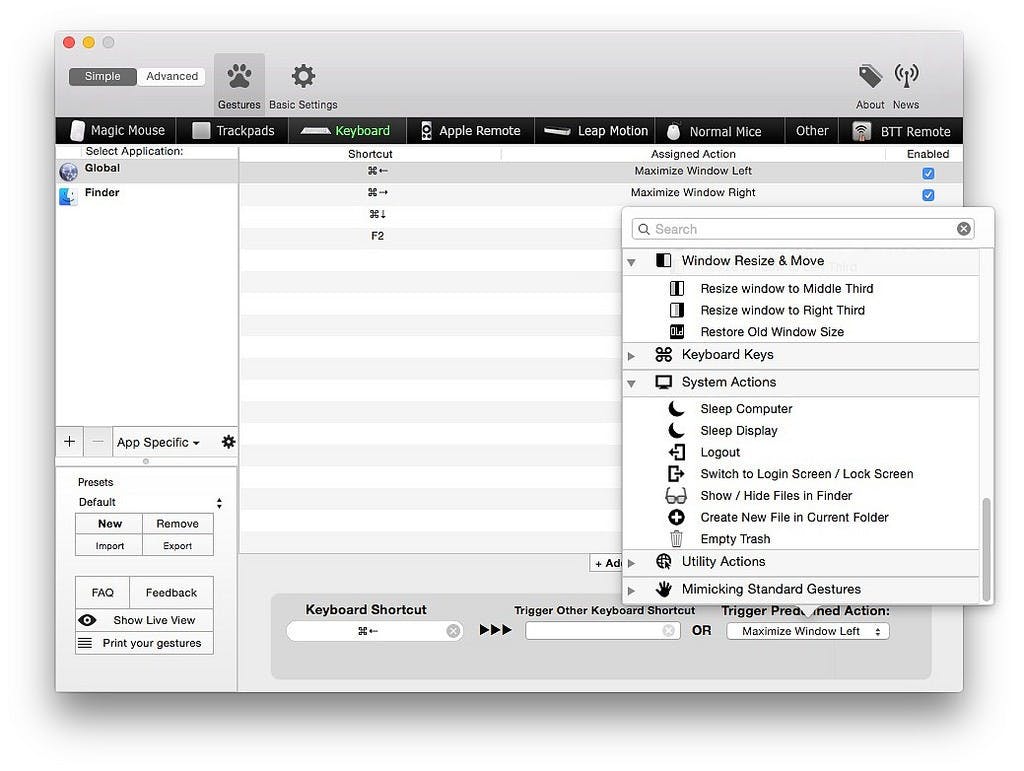Open the FAQ button

click(103, 592)
